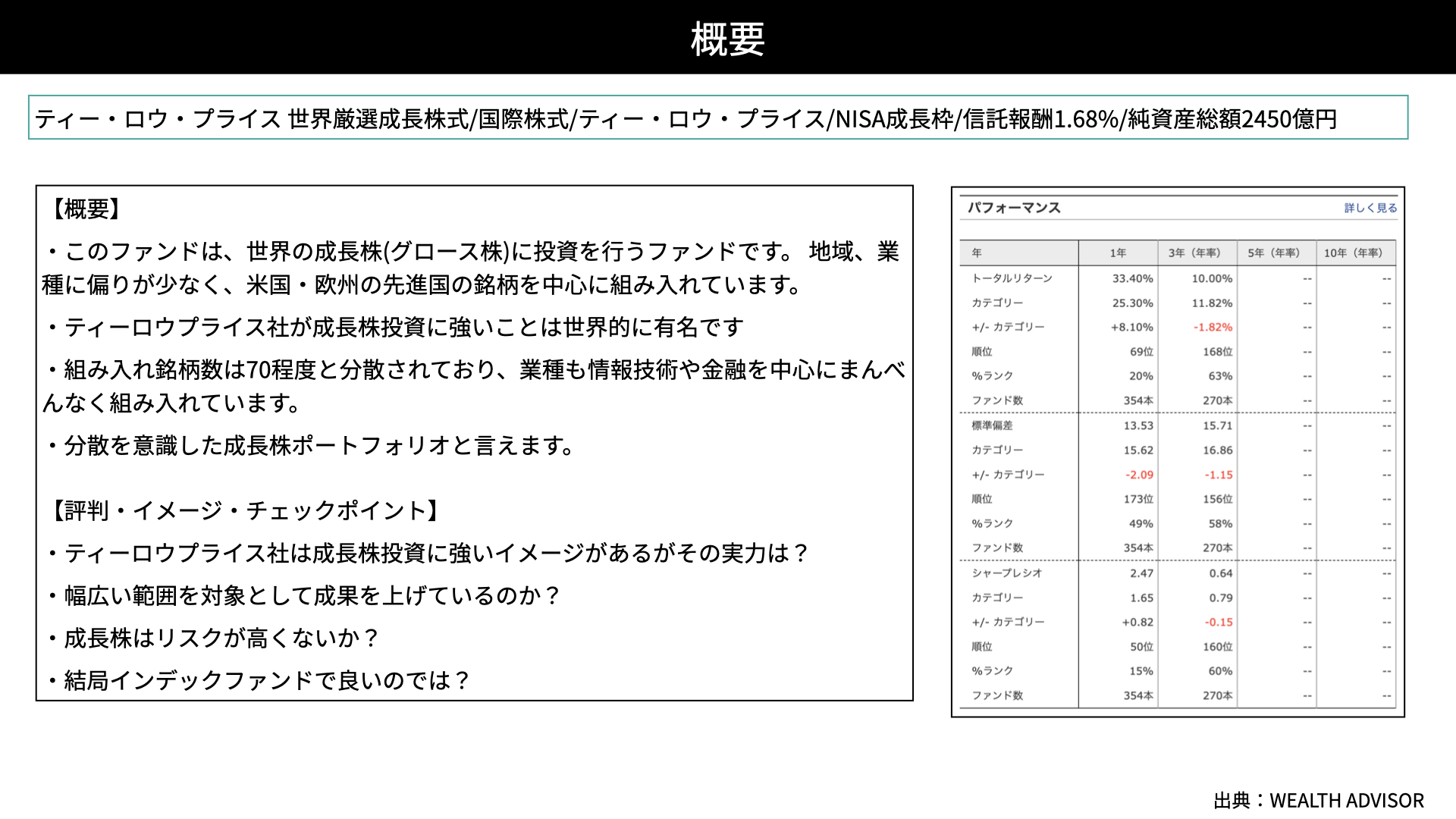Click the パフォーマンス panel heading
This screenshot has height=819, width=1456.
tap(1014, 208)
